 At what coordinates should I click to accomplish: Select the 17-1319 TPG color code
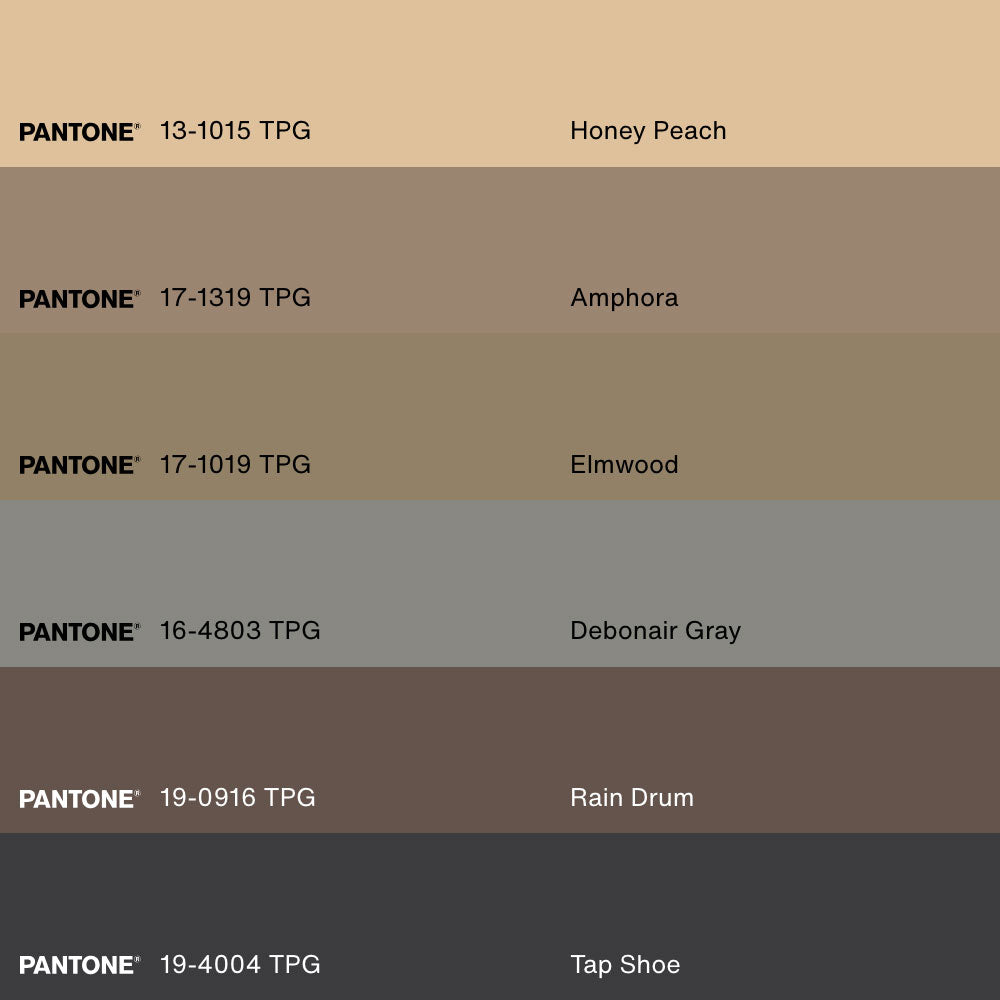pyautogui.click(x=235, y=298)
